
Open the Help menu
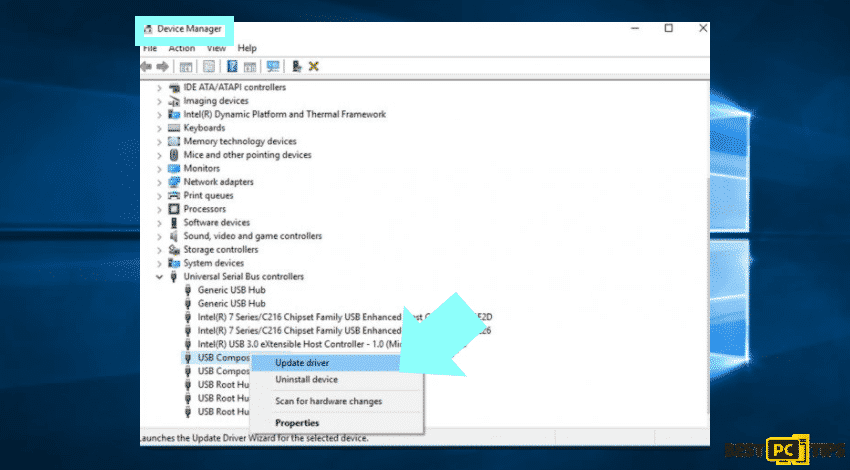point(247,48)
